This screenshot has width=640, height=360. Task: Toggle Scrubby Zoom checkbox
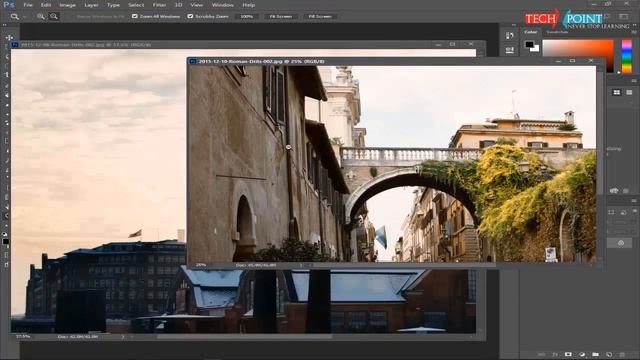click(190, 16)
